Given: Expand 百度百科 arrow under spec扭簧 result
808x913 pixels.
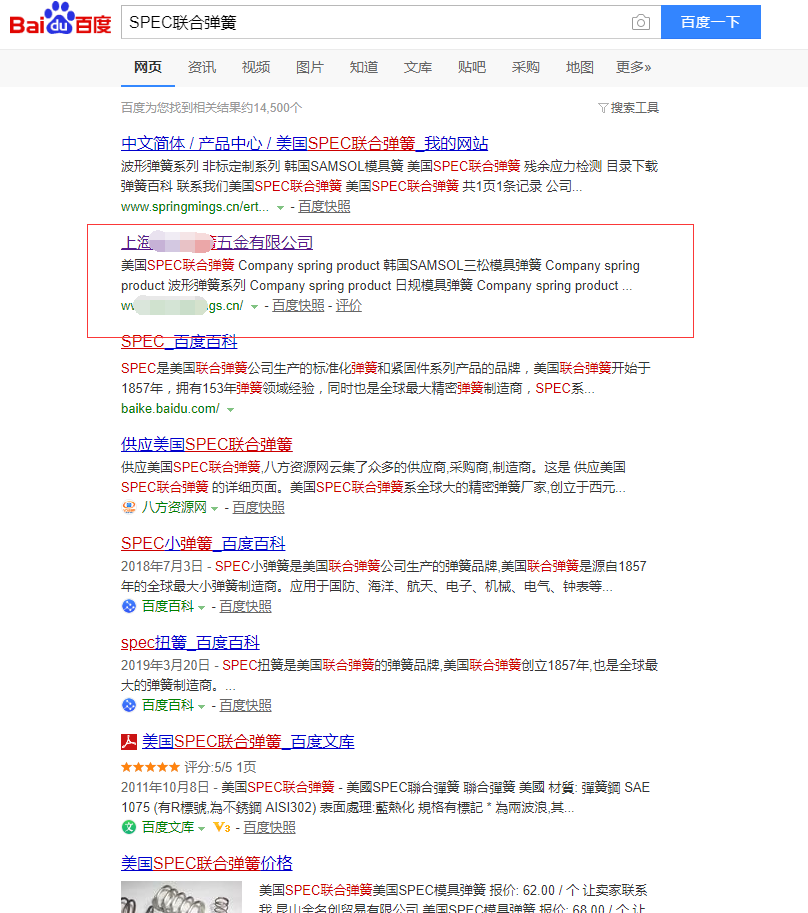Looking at the screenshot, I should pyautogui.click(x=201, y=706).
